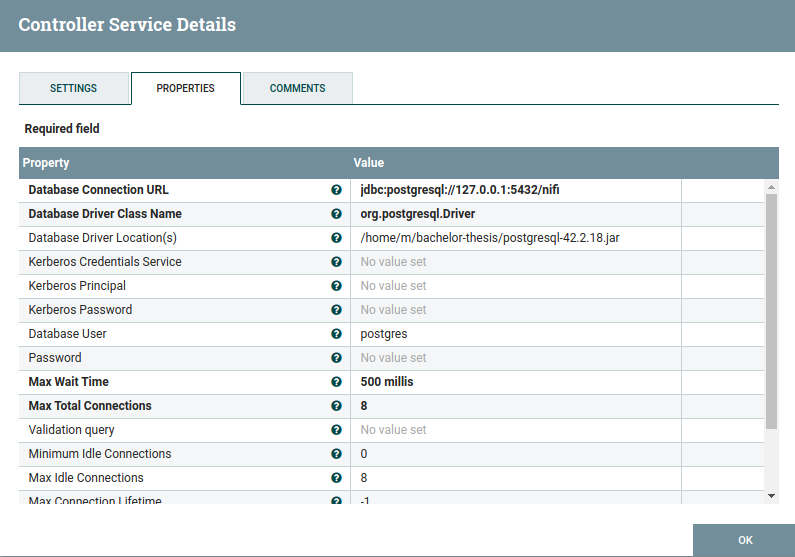Image resolution: width=795 pixels, height=557 pixels.
Task: Confirm with the OK button
Action: [x=744, y=540]
